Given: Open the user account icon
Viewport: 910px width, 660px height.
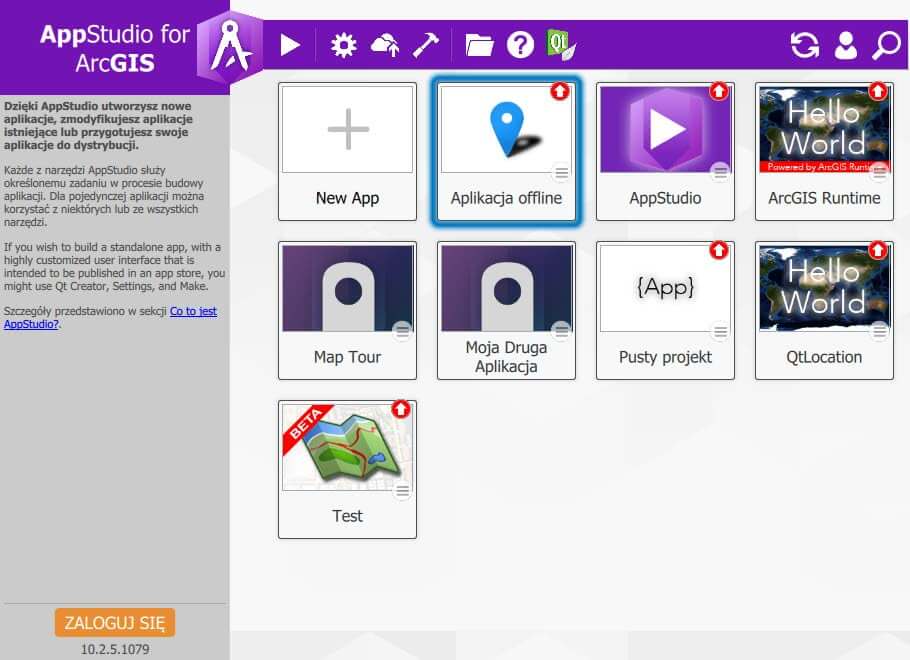Looking at the screenshot, I should click(846, 45).
